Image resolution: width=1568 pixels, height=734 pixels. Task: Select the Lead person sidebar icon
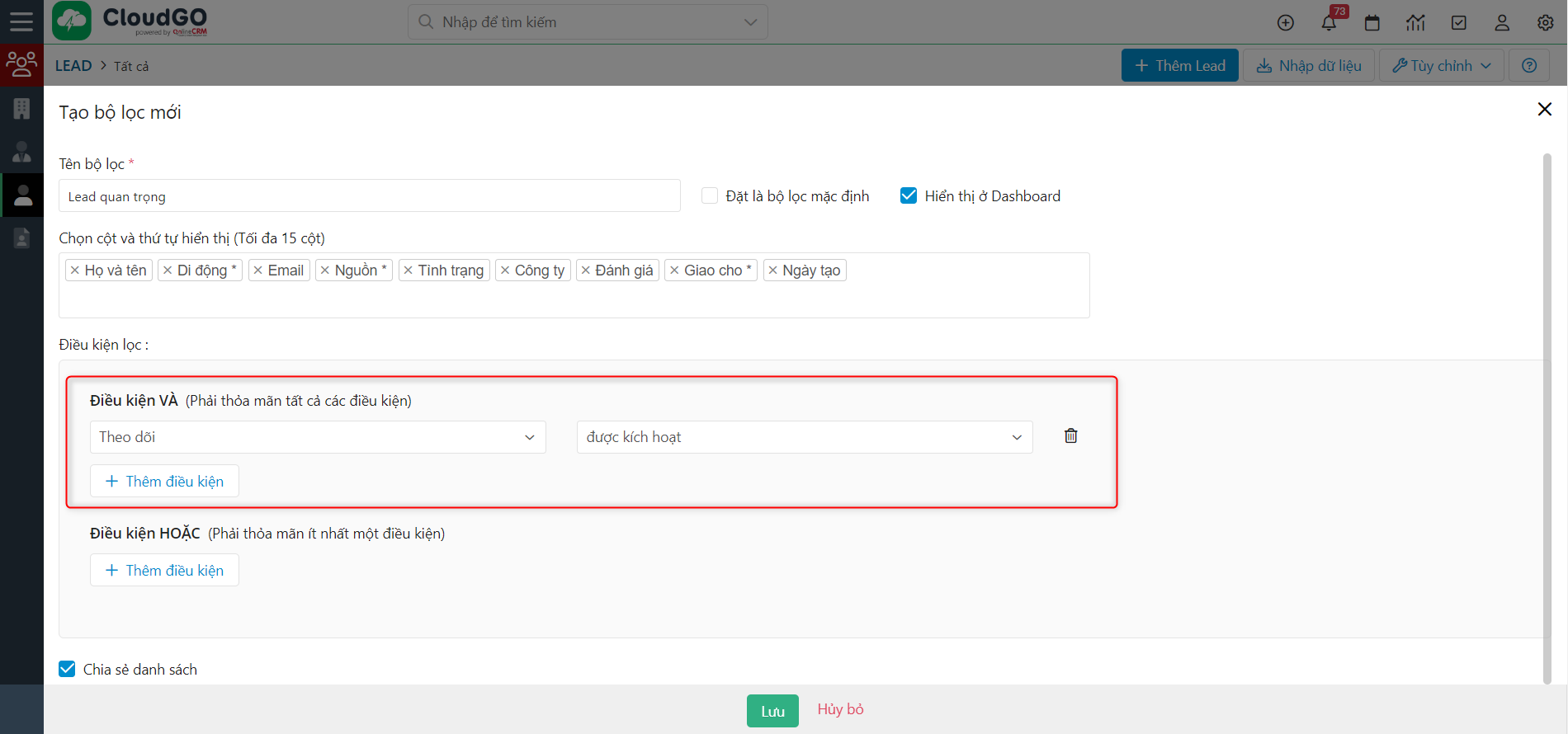pos(23,195)
